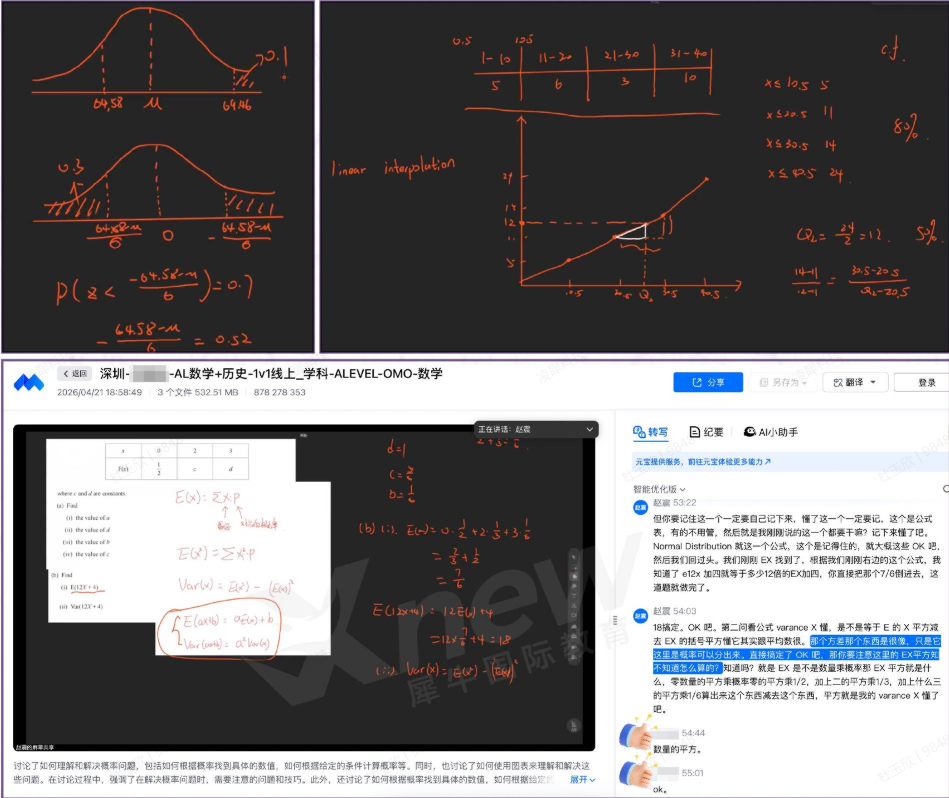Click the blue highlighted transcript sentence

click(x=796, y=655)
